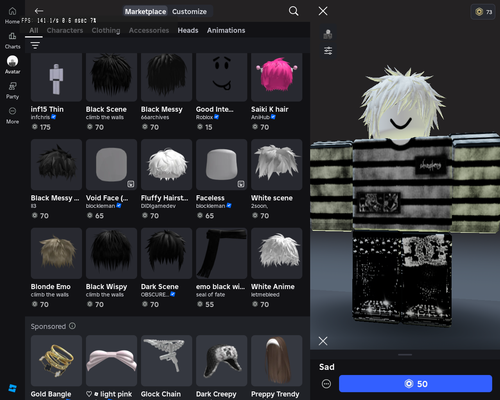Open the Black Messy by 66archives thumbnail
The height and width of the screenshot is (400, 500).
(166, 77)
